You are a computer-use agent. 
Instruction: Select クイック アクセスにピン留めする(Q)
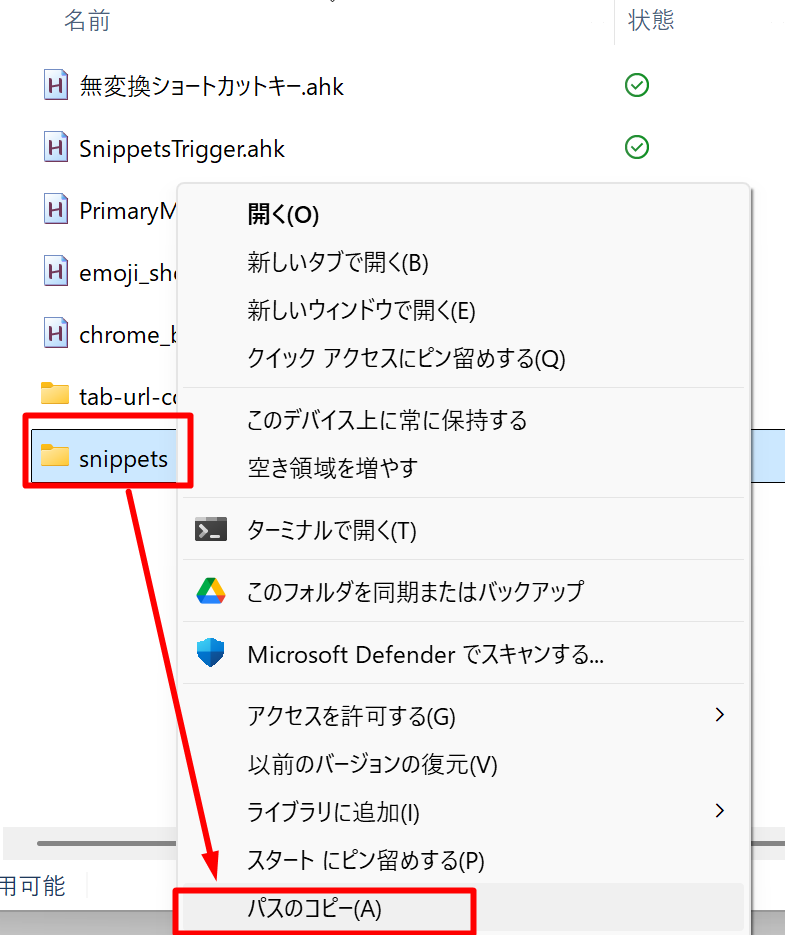[x=406, y=358]
